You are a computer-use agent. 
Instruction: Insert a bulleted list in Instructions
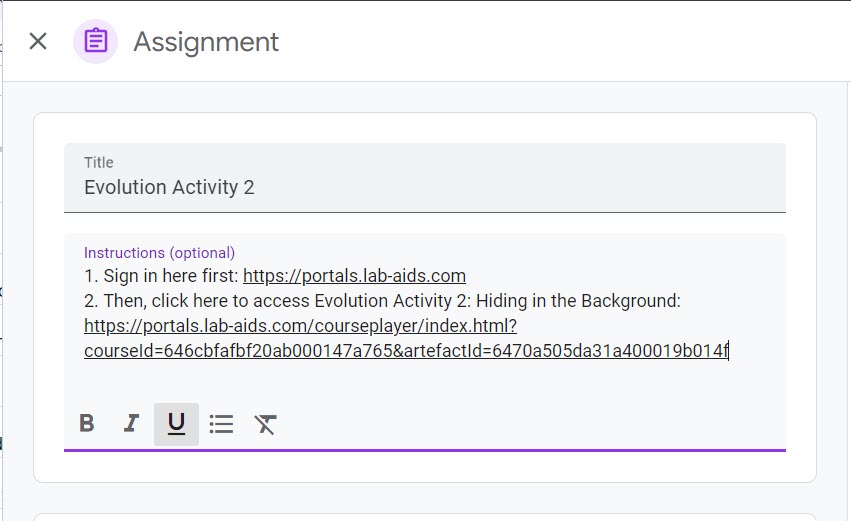click(221, 424)
